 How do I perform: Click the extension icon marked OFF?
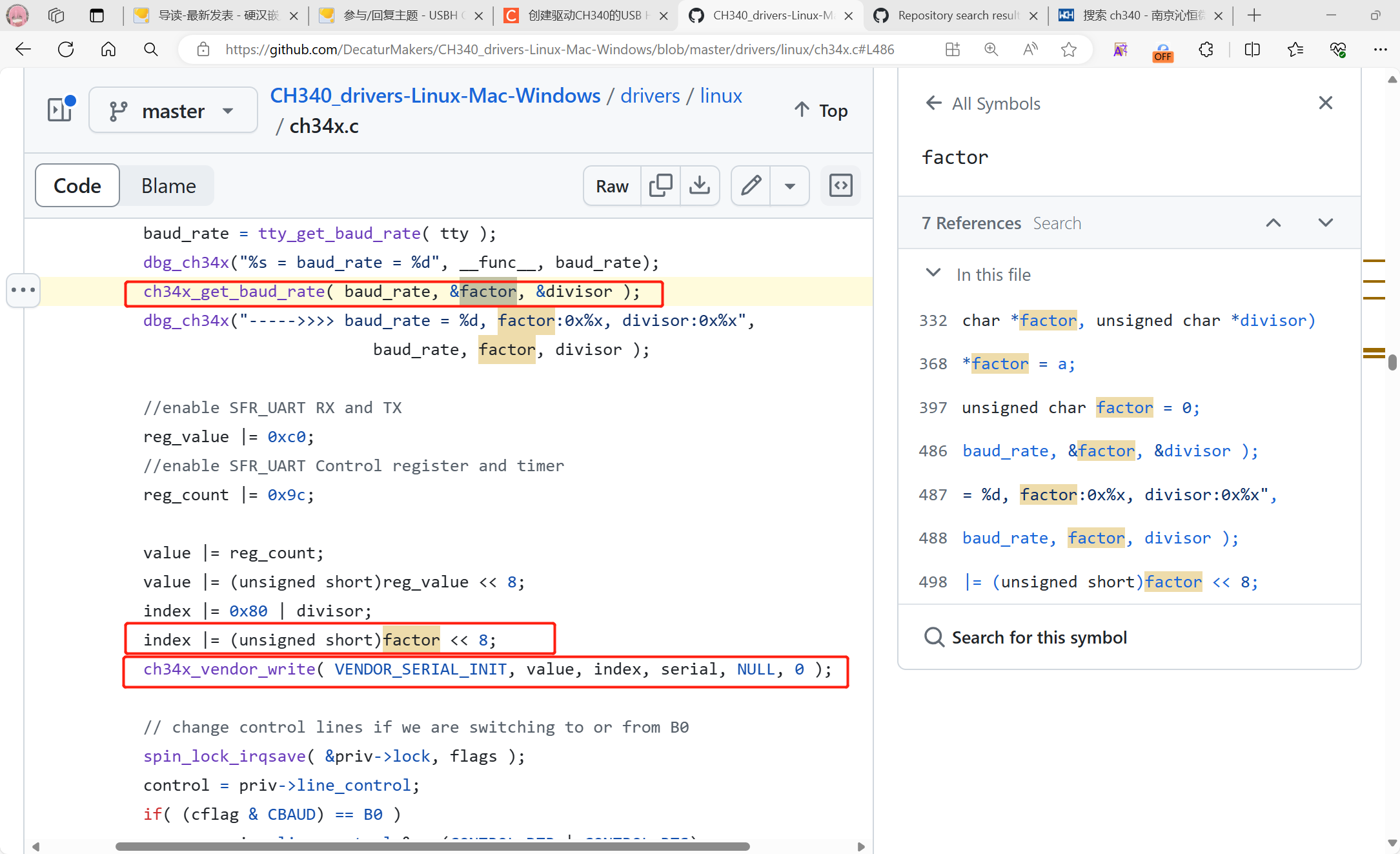click(1163, 52)
